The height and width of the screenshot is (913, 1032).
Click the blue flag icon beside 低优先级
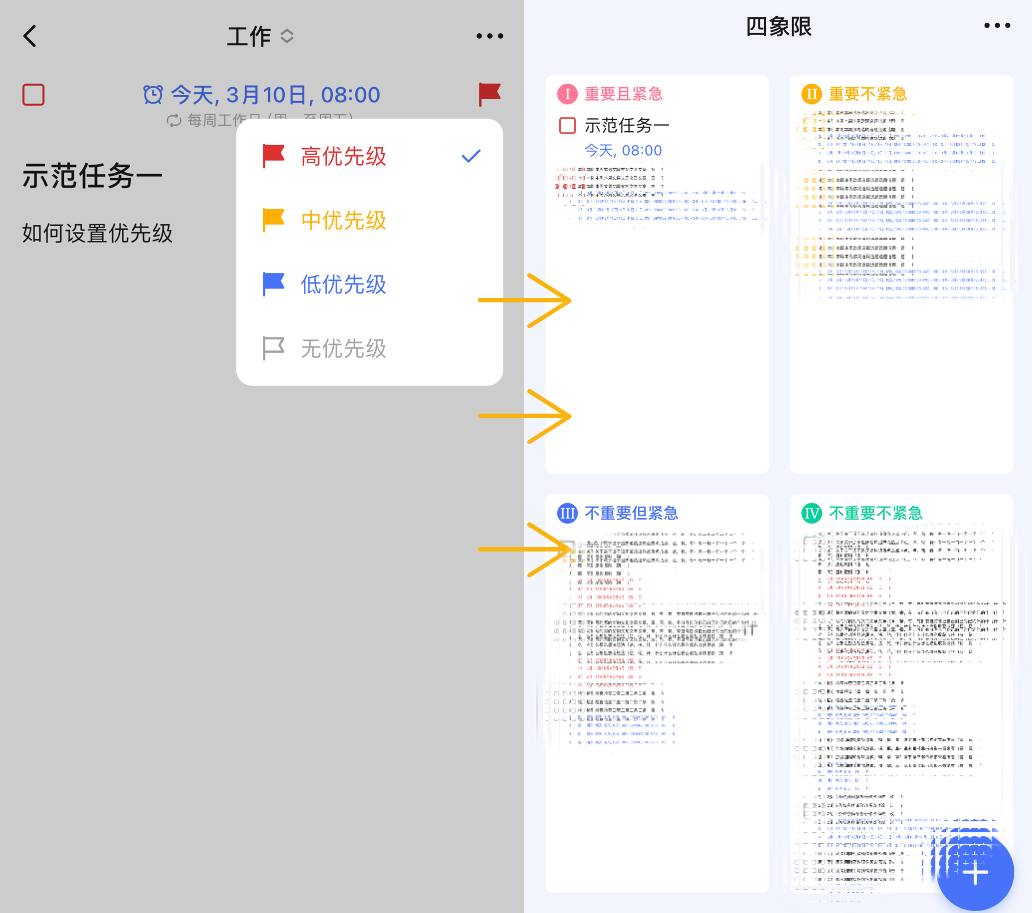coord(273,284)
